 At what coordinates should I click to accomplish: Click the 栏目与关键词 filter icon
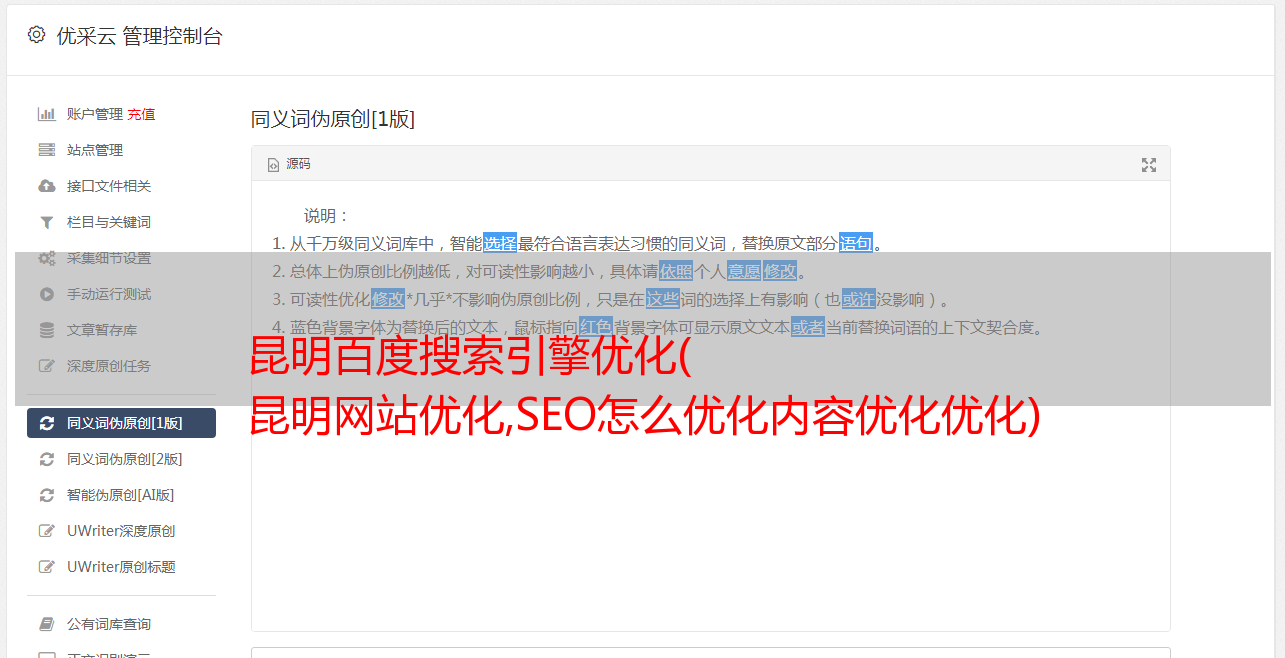pos(46,222)
